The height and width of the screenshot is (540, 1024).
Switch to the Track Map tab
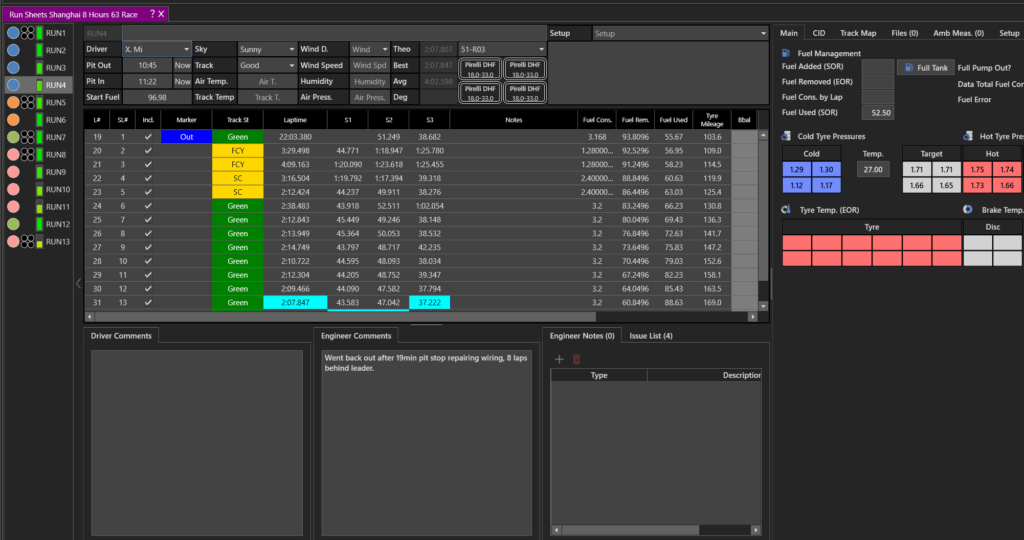[859, 33]
